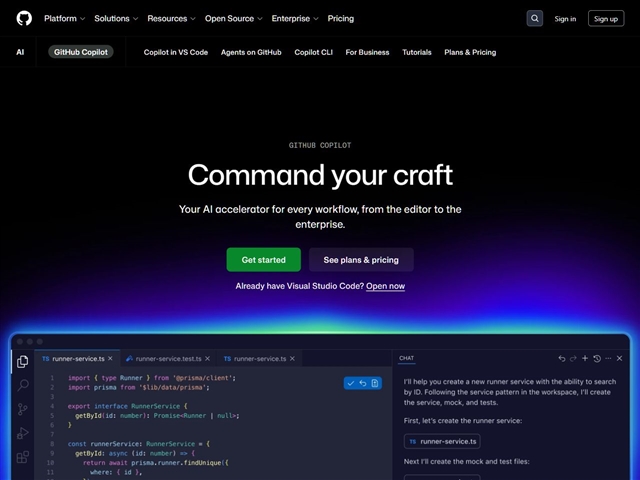Click the 'Command your craft' heading
The height and width of the screenshot is (480, 640).
[320, 175]
